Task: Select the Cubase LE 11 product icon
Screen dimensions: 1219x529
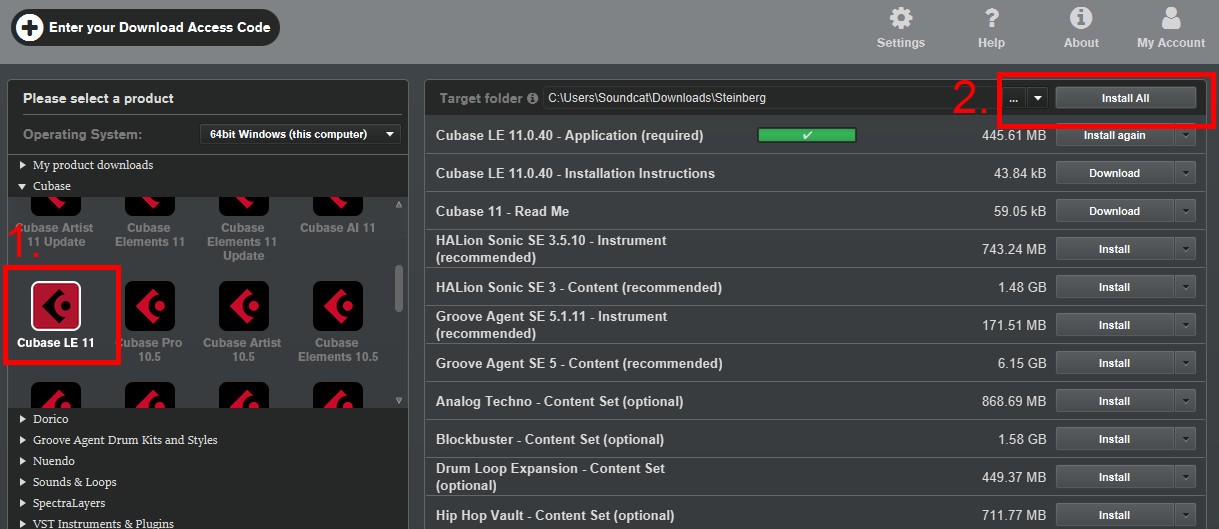Action: coord(57,306)
